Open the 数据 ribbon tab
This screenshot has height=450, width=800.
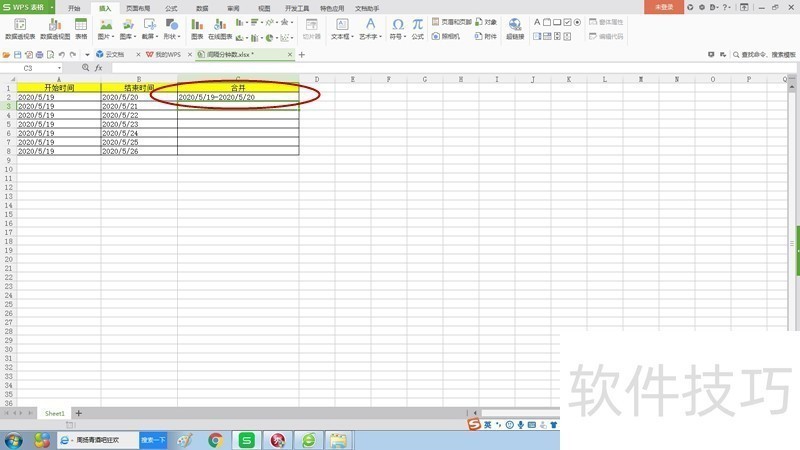[202, 7]
